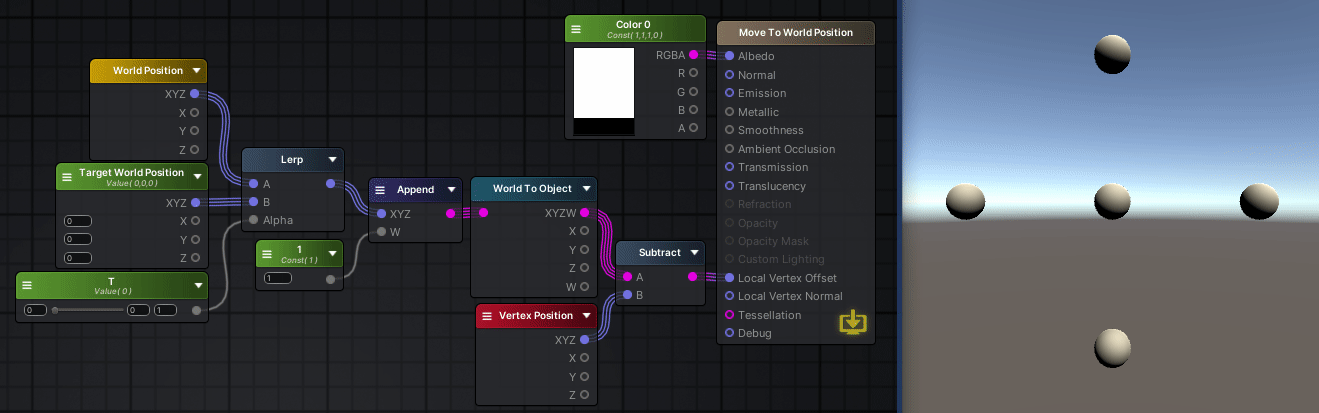Expand the Target World Position node dropdown arrow
The width and height of the screenshot is (1319, 413).
click(x=199, y=177)
